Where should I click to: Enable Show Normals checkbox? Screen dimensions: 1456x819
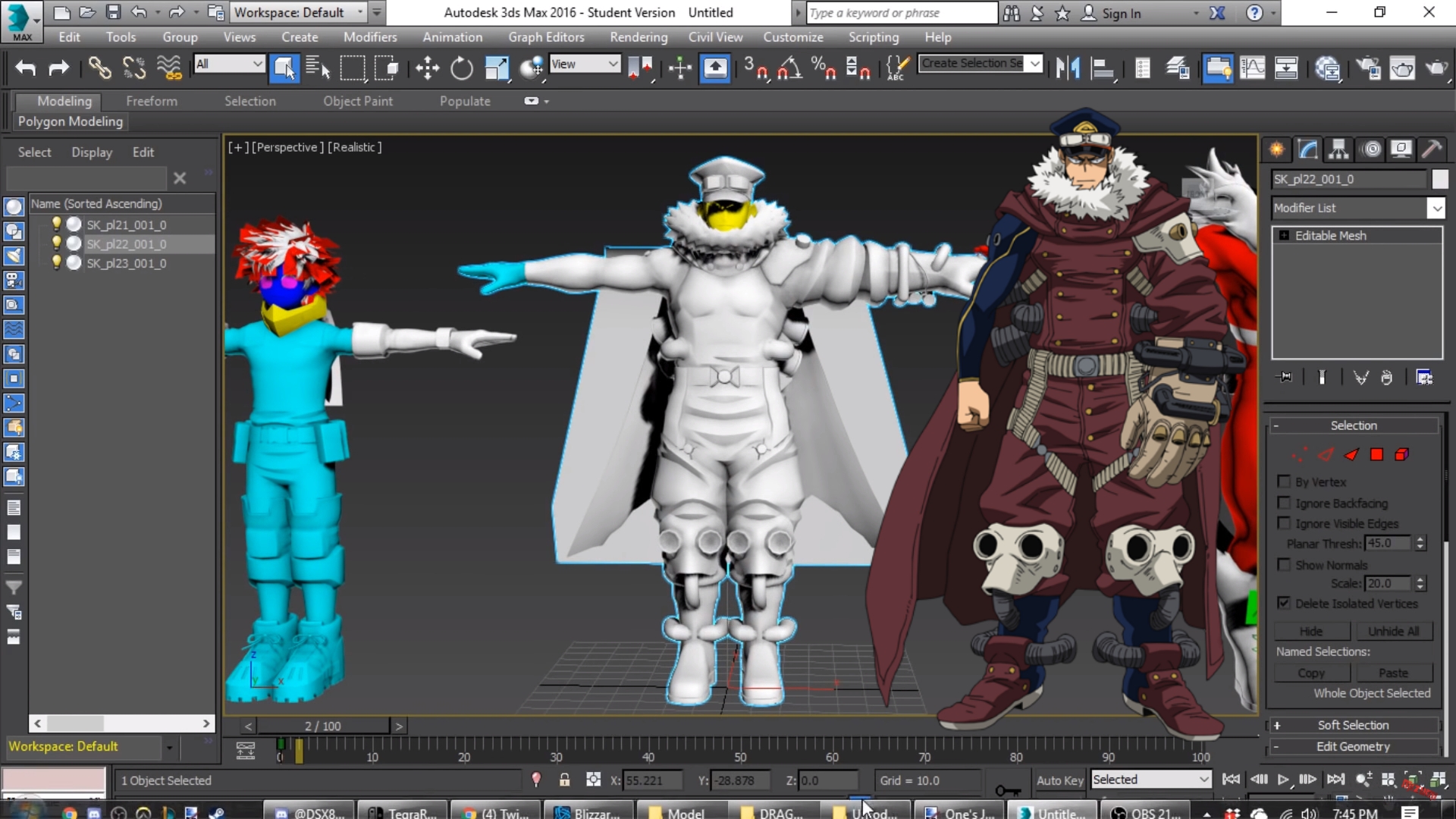pyautogui.click(x=1284, y=565)
